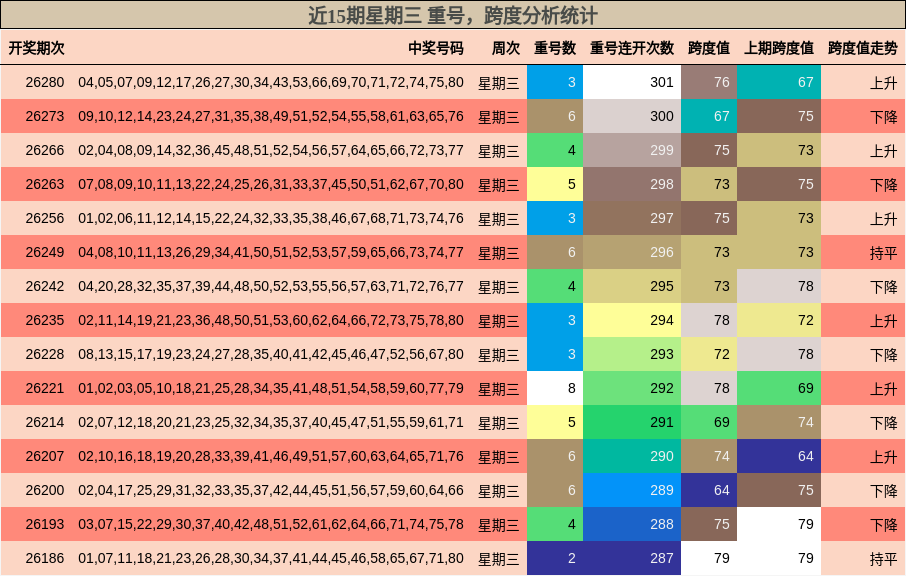This screenshot has height=576, width=906.
Task: Select the 中奖号码 column header
Action: pos(436,48)
